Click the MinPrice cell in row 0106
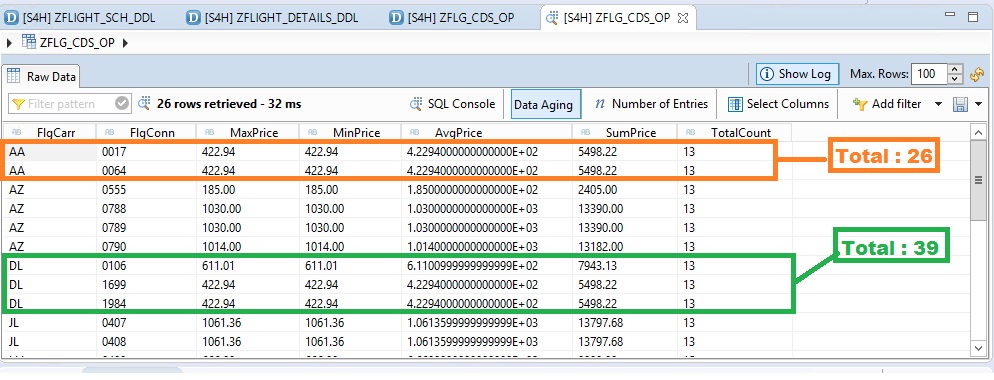The image size is (994, 380). [x=350, y=266]
